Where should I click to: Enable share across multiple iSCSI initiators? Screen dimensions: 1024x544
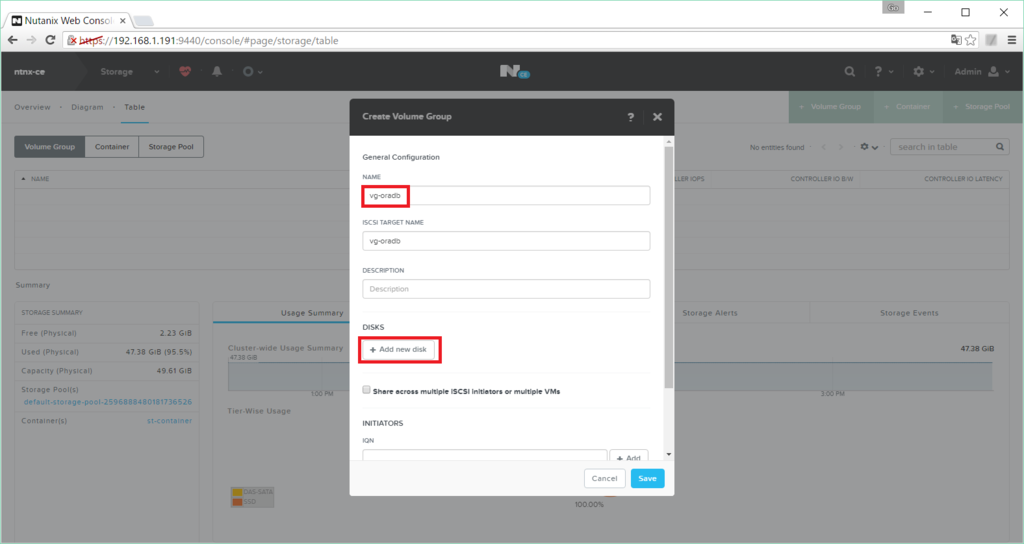pos(366,390)
